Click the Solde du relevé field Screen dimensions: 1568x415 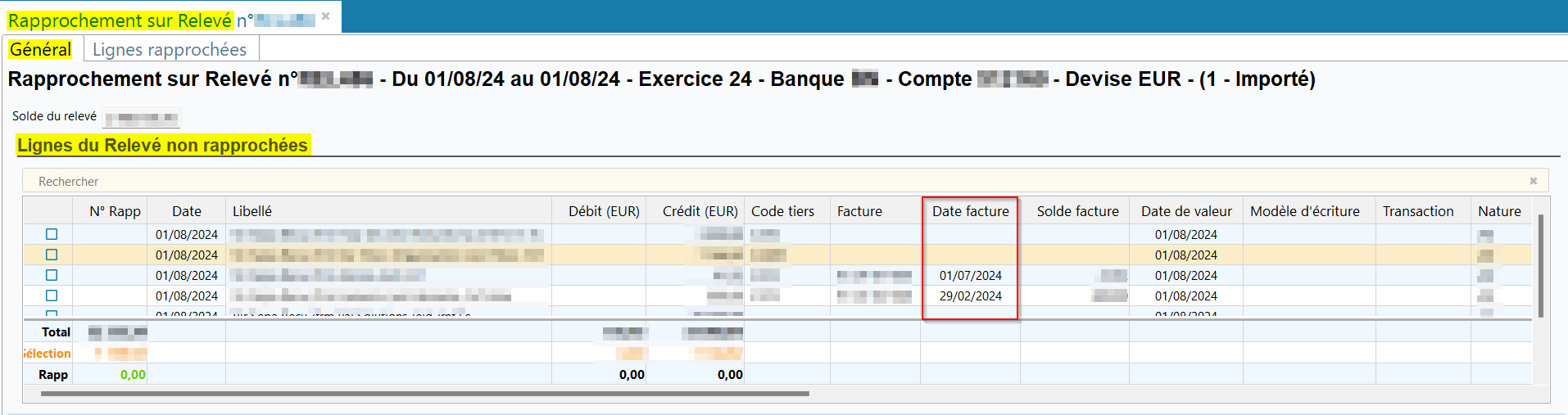coord(141,118)
